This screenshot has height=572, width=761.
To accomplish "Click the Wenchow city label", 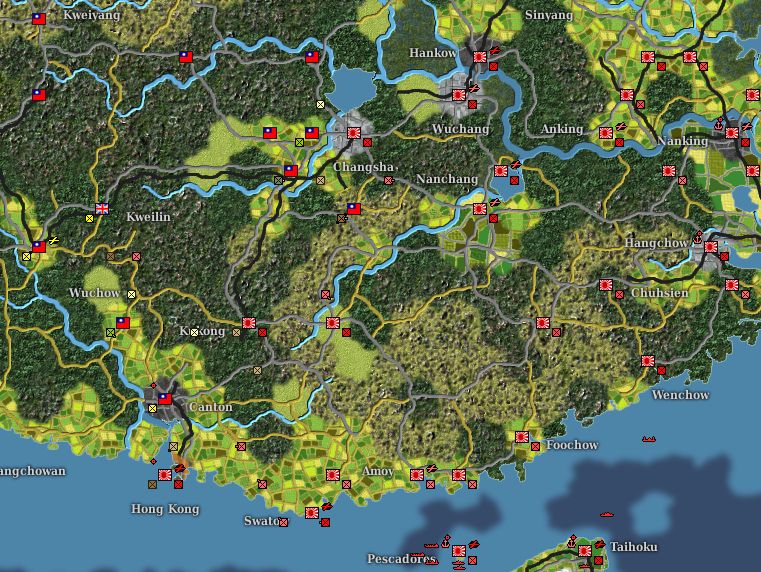I will pos(680,395).
